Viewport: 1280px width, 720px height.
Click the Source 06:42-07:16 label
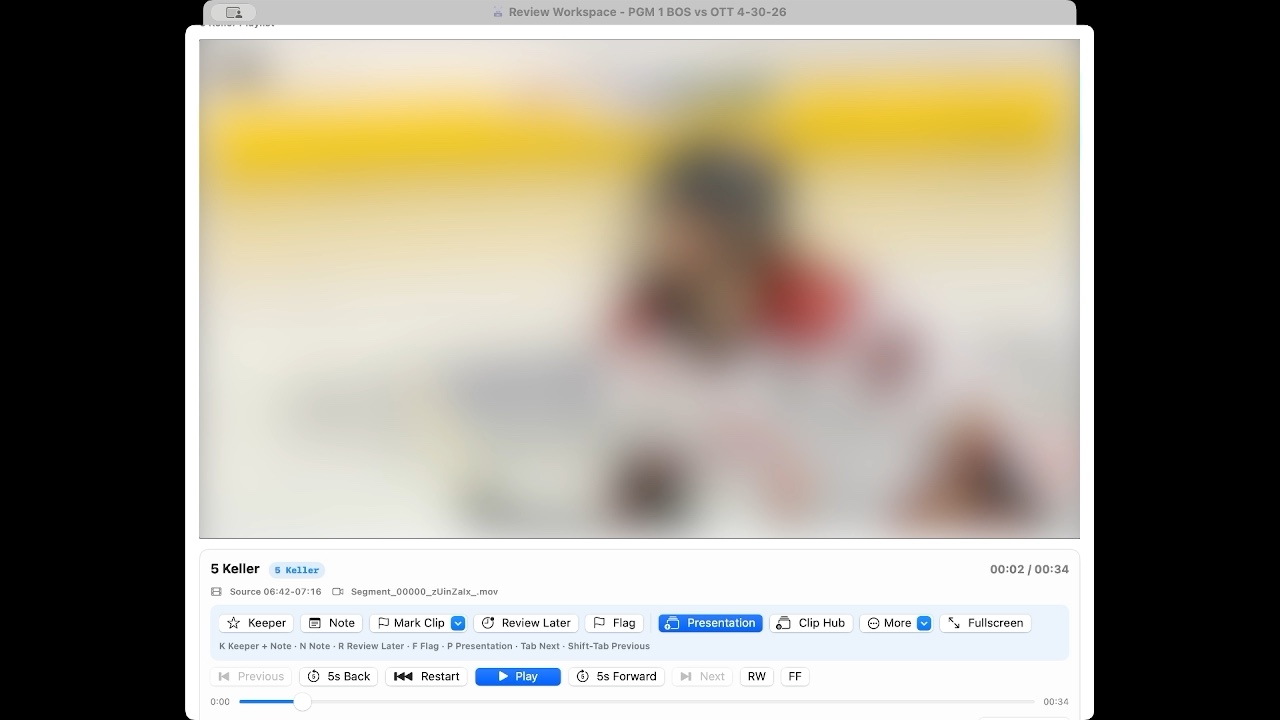(x=276, y=592)
